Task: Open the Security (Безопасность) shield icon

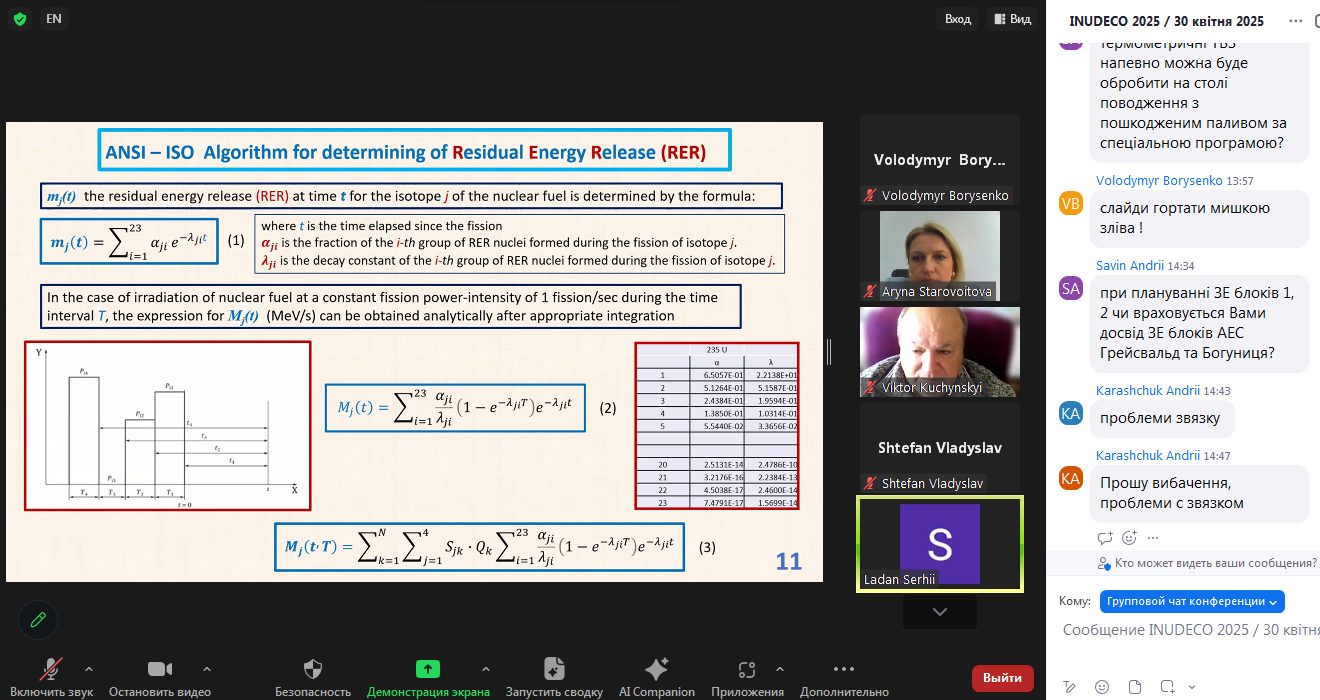Action: point(313,669)
